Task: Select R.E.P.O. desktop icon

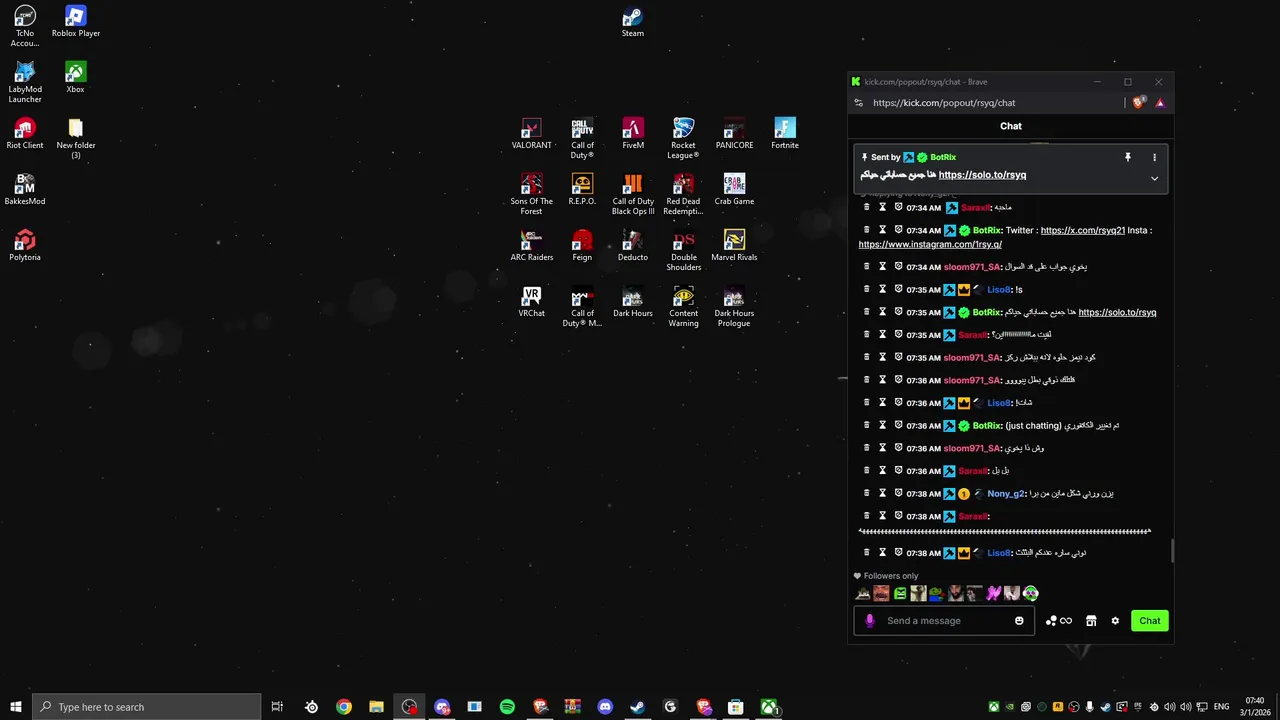Action: coord(582,190)
